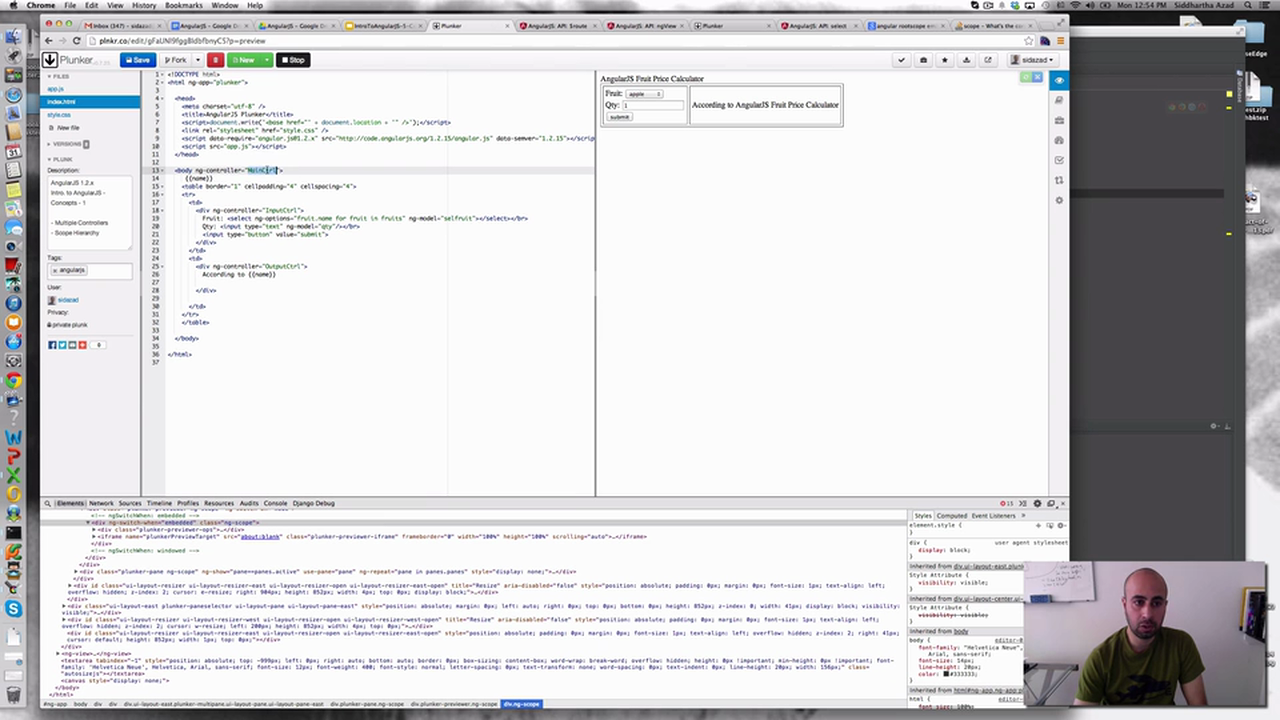1280x720 pixels.
Task: Open the Console tab in DevTools
Action: click(x=275, y=503)
